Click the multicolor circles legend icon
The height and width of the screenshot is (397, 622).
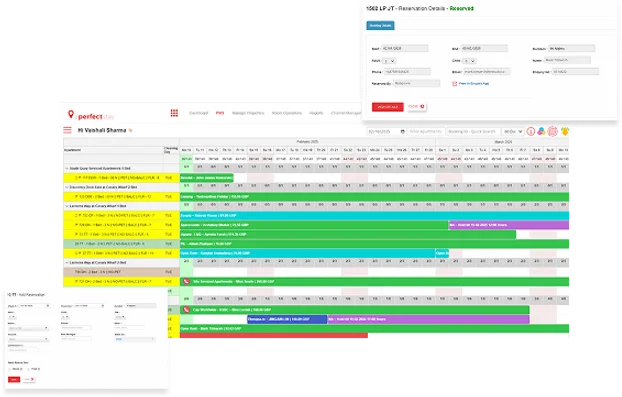[541, 131]
